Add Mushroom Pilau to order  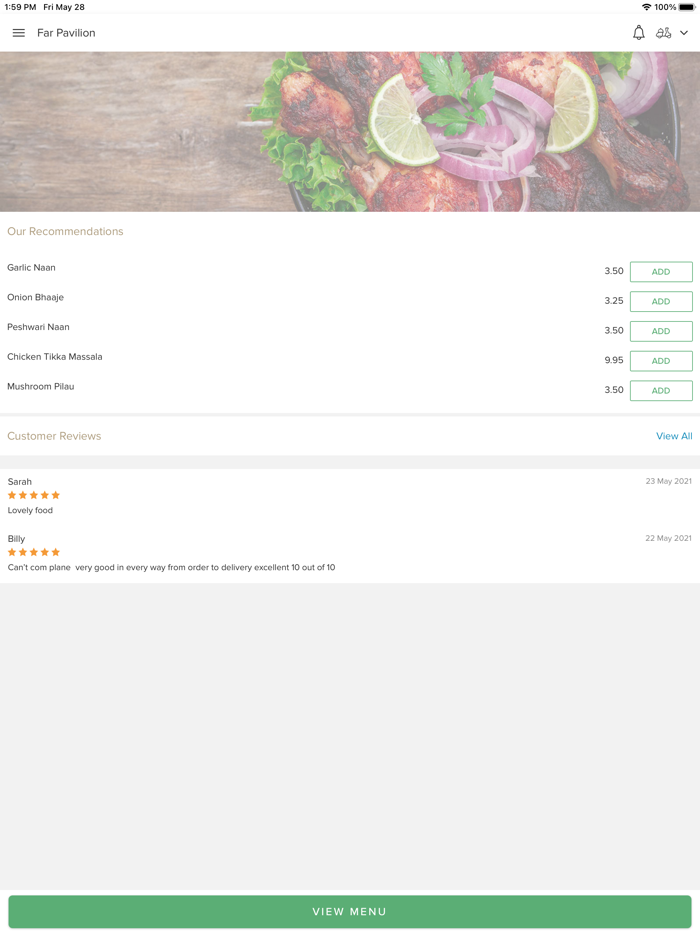(661, 391)
